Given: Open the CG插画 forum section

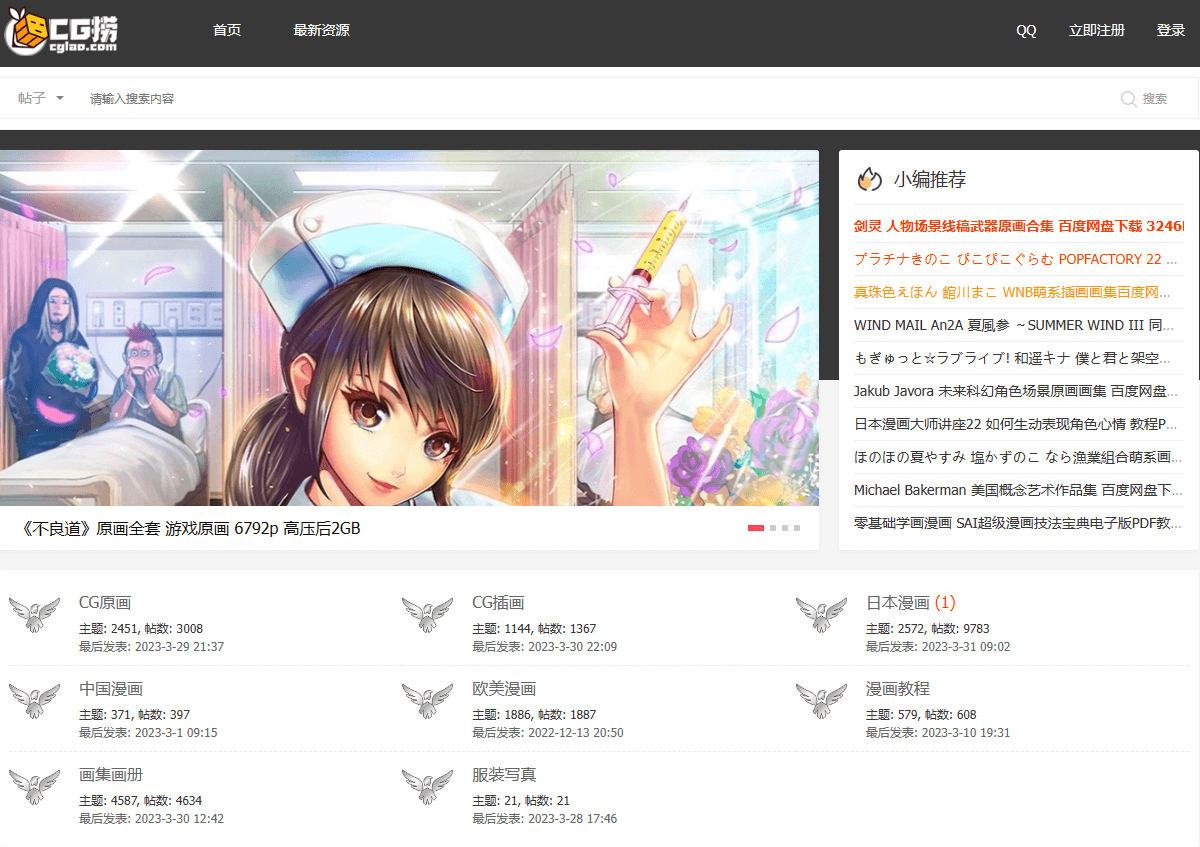Looking at the screenshot, I should [498, 603].
